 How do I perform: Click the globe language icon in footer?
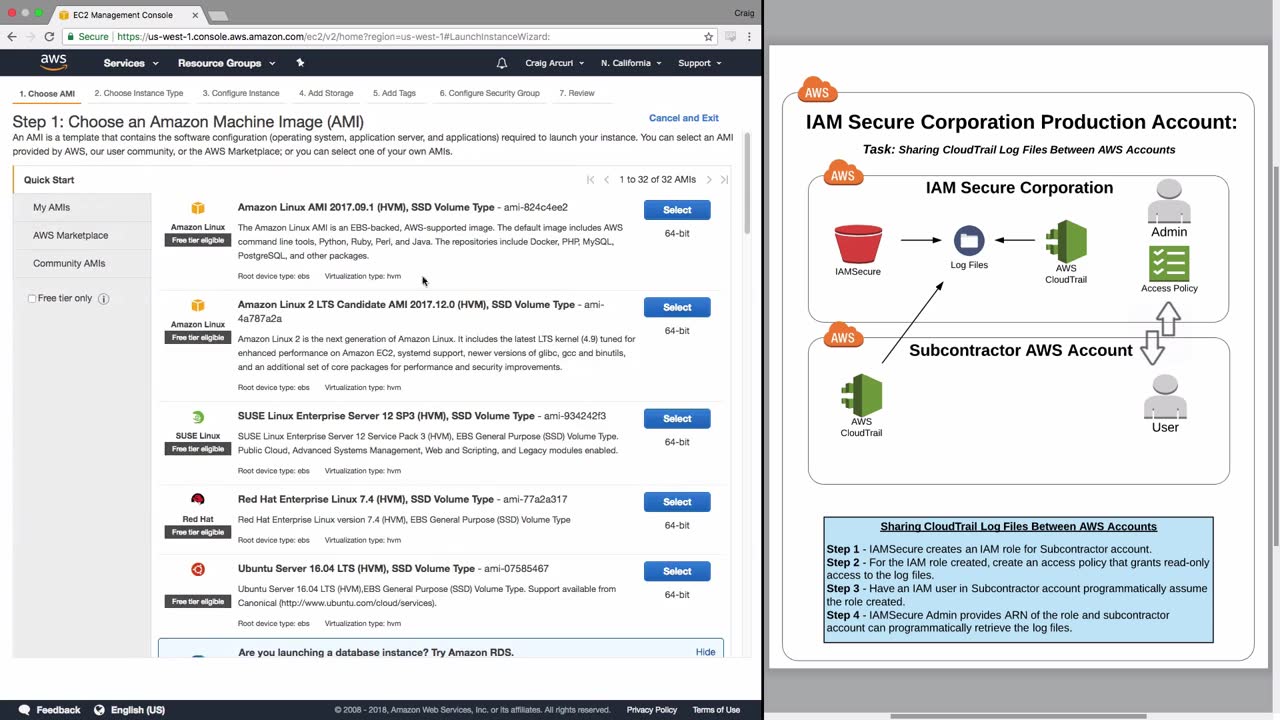pyautogui.click(x=99, y=710)
